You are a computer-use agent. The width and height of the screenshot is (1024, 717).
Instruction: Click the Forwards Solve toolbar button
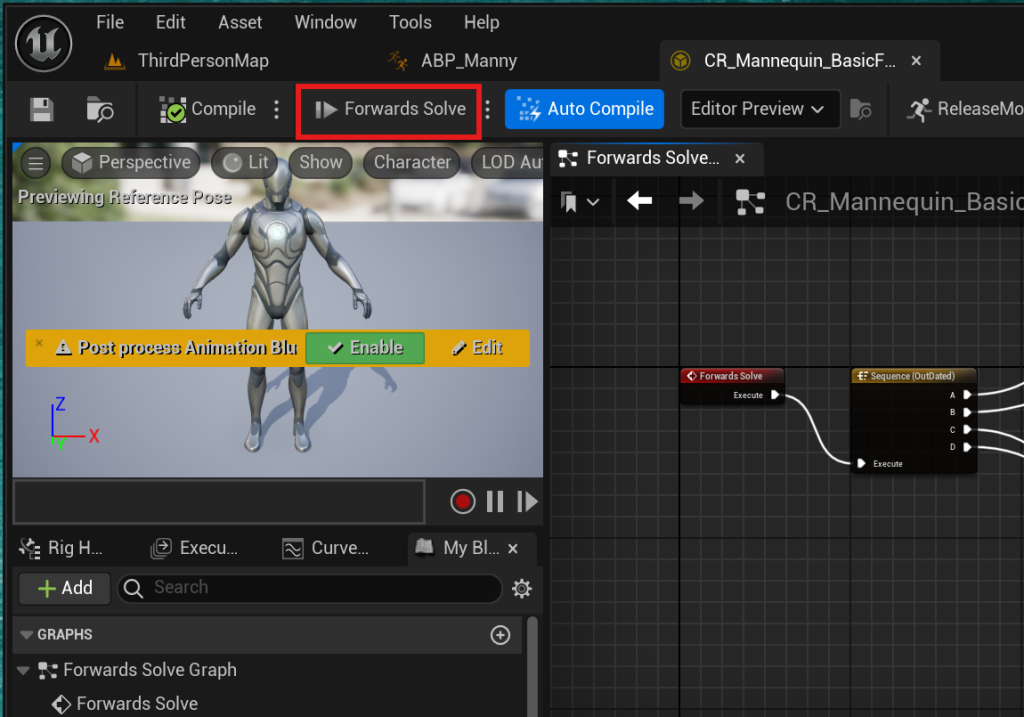pos(390,109)
